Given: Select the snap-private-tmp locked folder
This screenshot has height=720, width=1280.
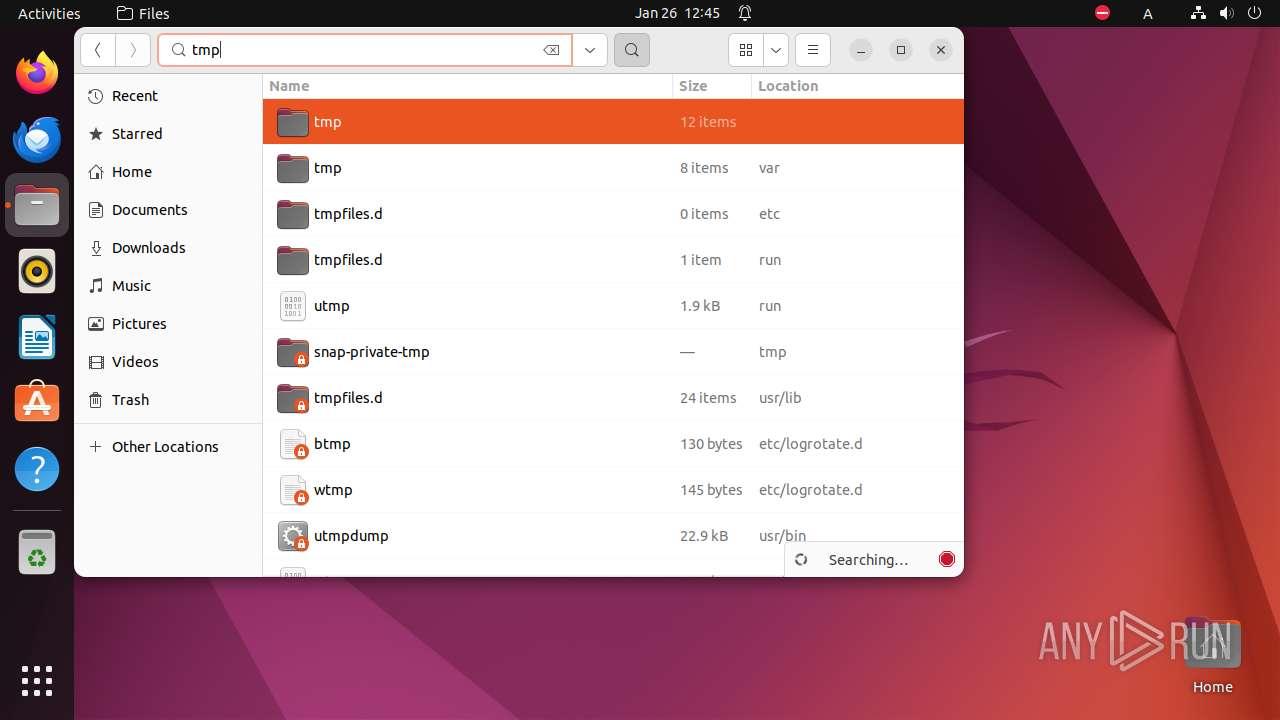Looking at the screenshot, I should 613,352.
